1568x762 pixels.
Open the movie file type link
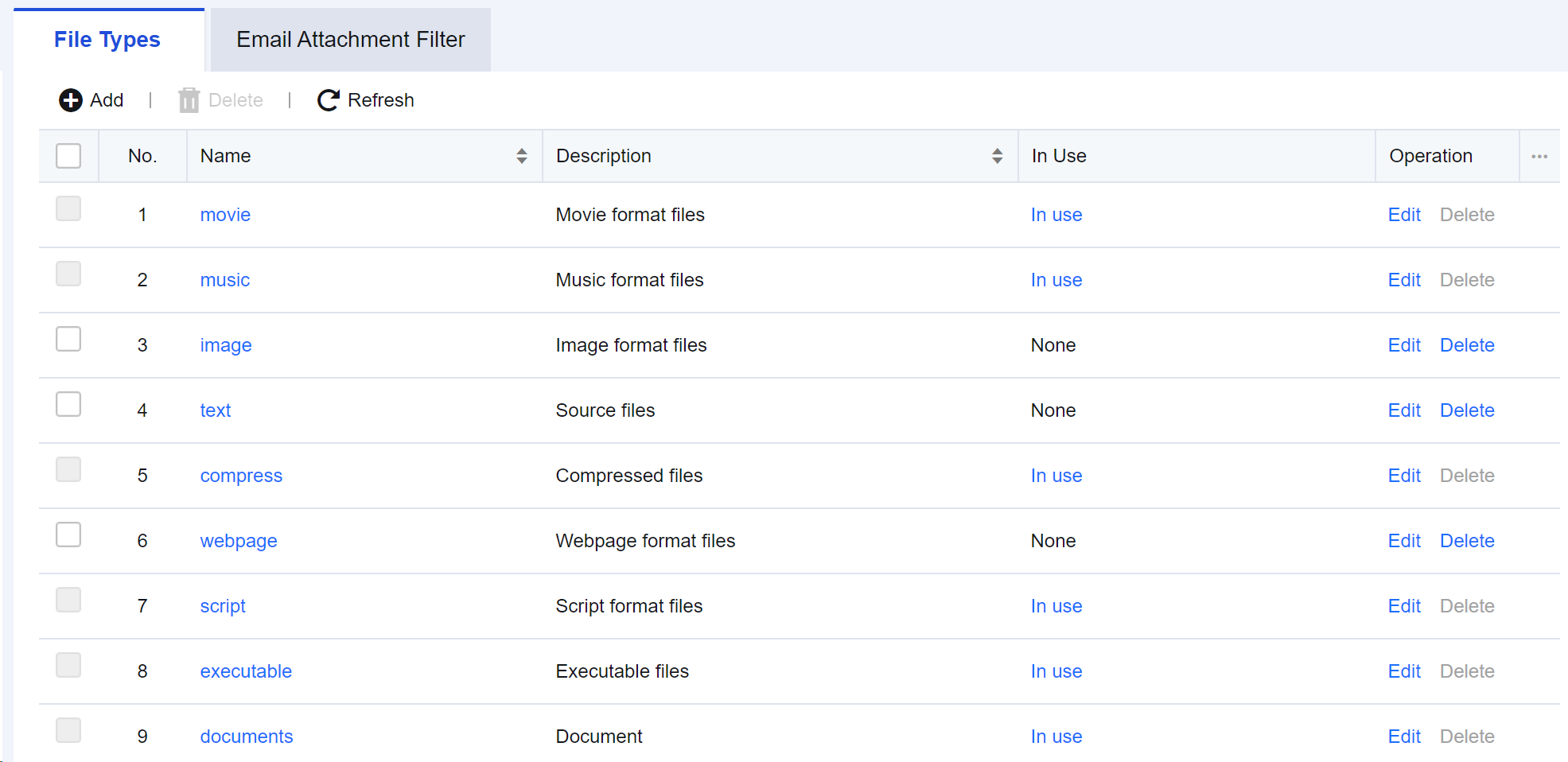[x=225, y=215]
